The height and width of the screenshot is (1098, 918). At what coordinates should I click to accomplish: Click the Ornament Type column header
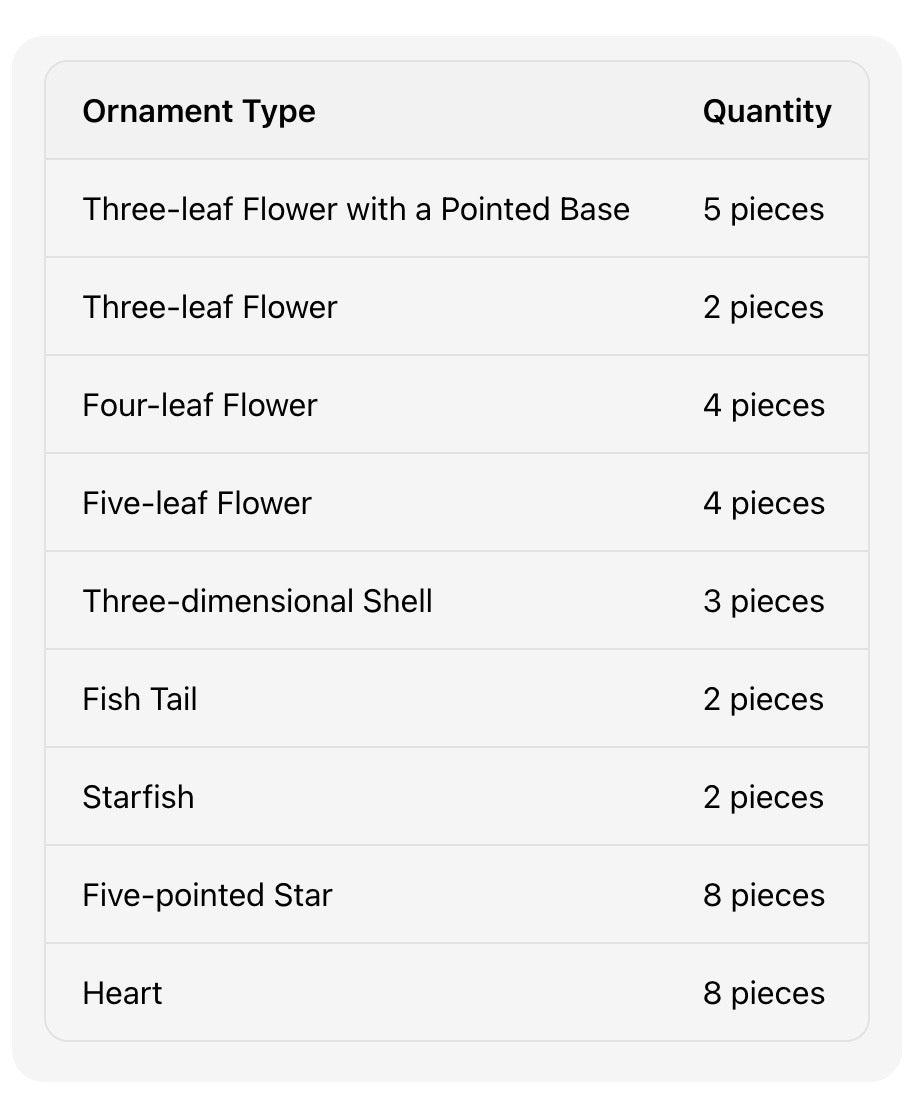[198, 111]
